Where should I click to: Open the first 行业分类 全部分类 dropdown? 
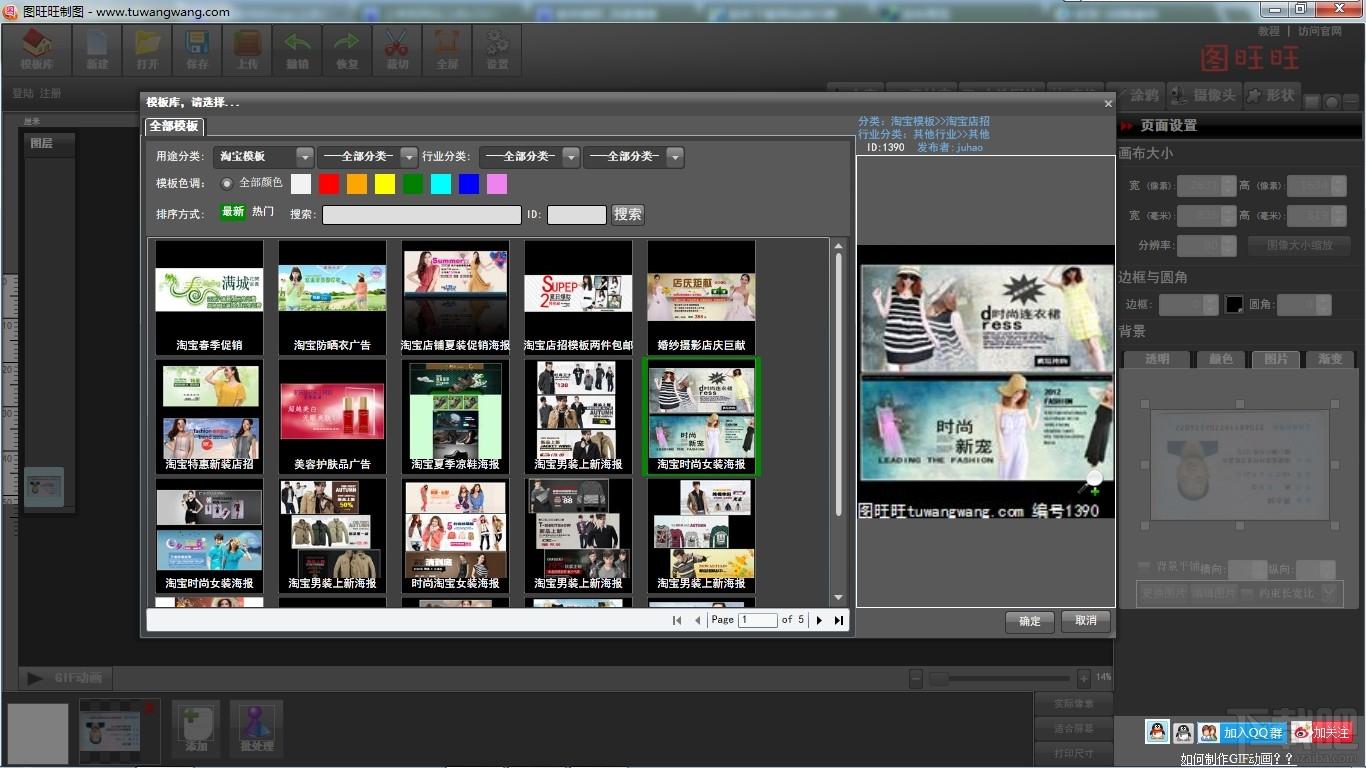[x=529, y=157]
